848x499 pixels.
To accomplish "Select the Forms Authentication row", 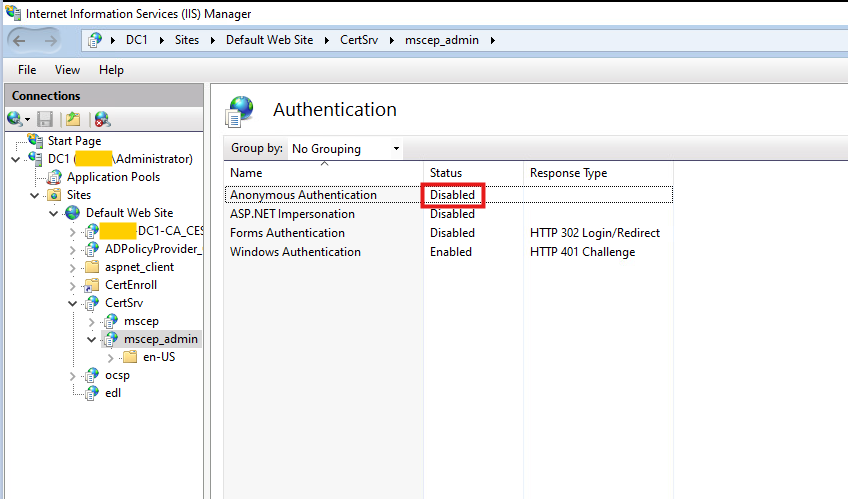I will click(x=287, y=233).
